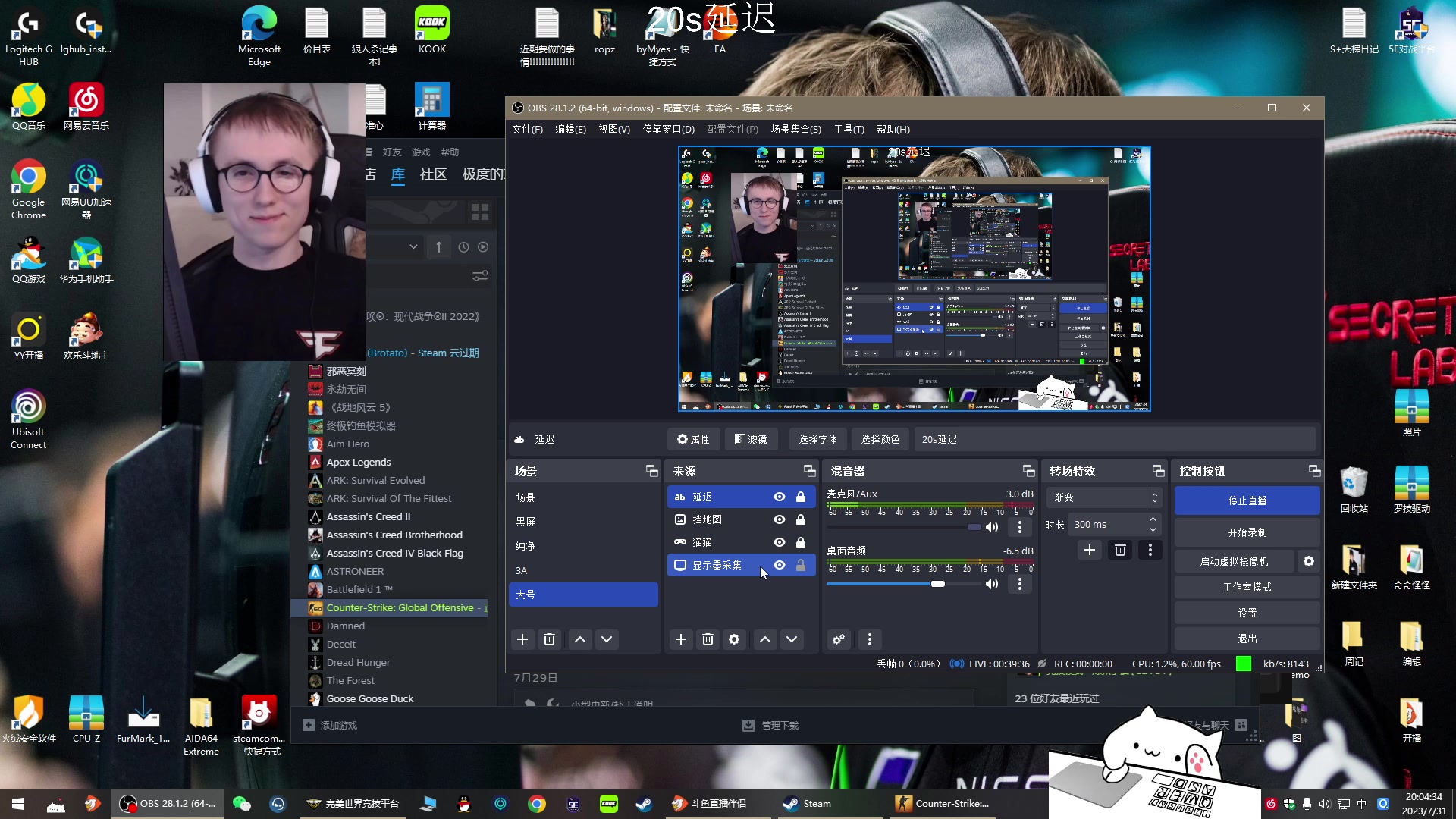Open KOOK desktop shortcut
Screen dimensions: 1456x819
tap(432, 30)
